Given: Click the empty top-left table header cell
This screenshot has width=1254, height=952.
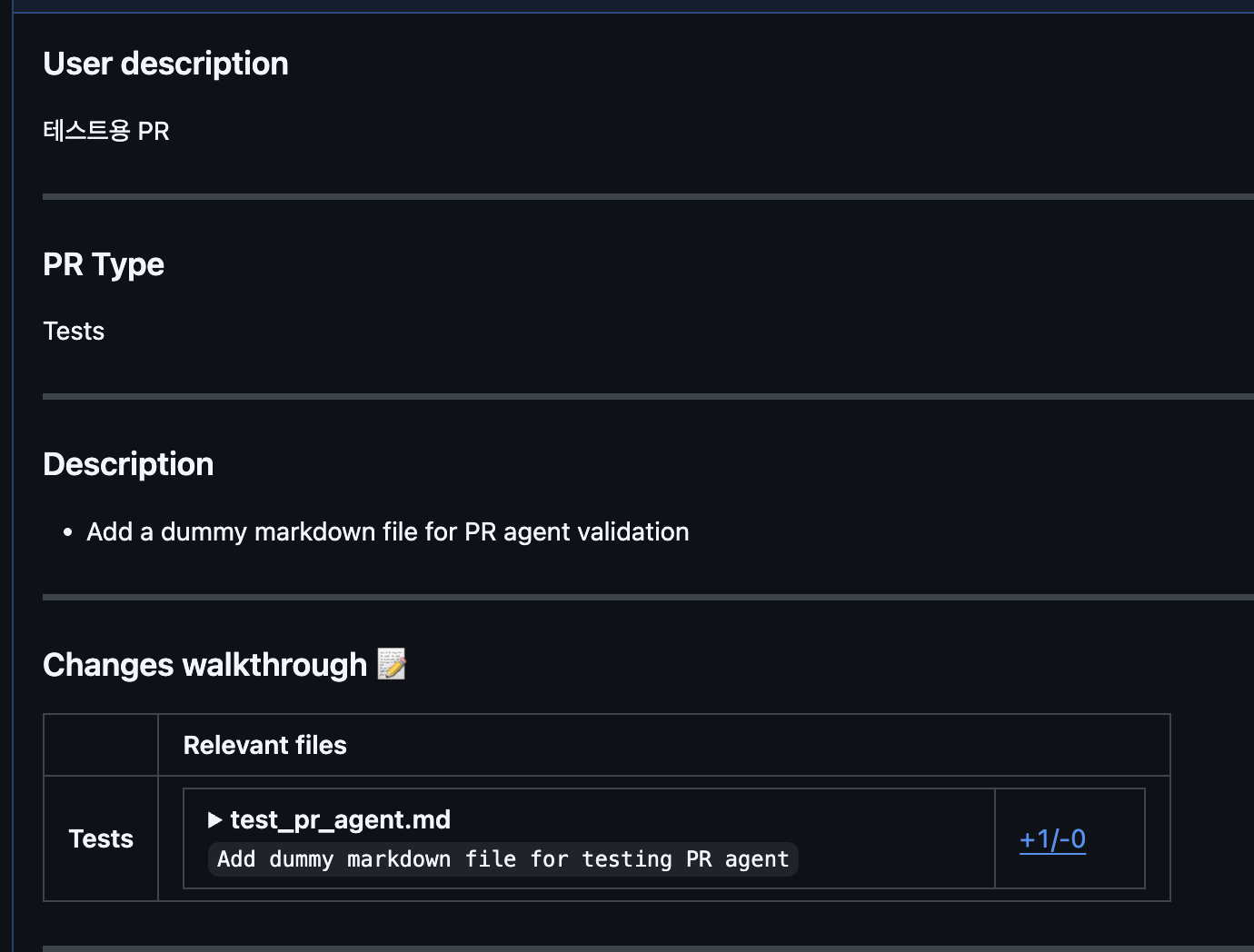Looking at the screenshot, I should [x=101, y=745].
